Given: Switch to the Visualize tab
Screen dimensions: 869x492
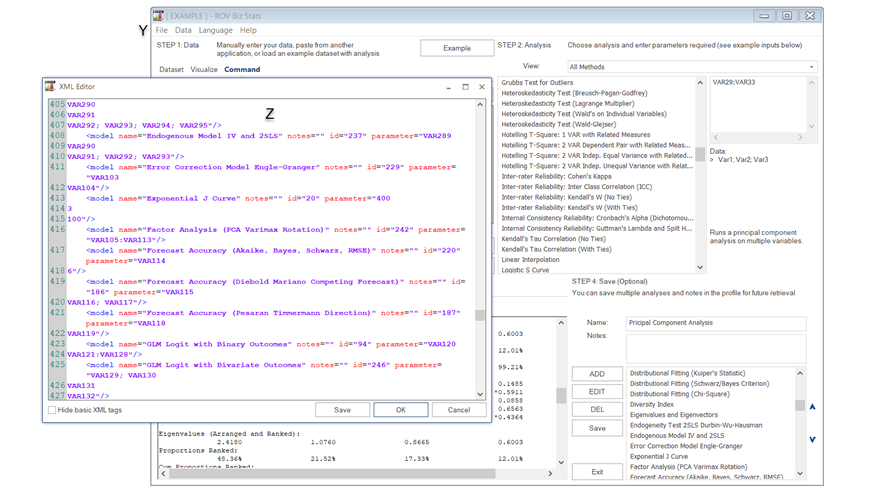Looking at the screenshot, I should (204, 69).
